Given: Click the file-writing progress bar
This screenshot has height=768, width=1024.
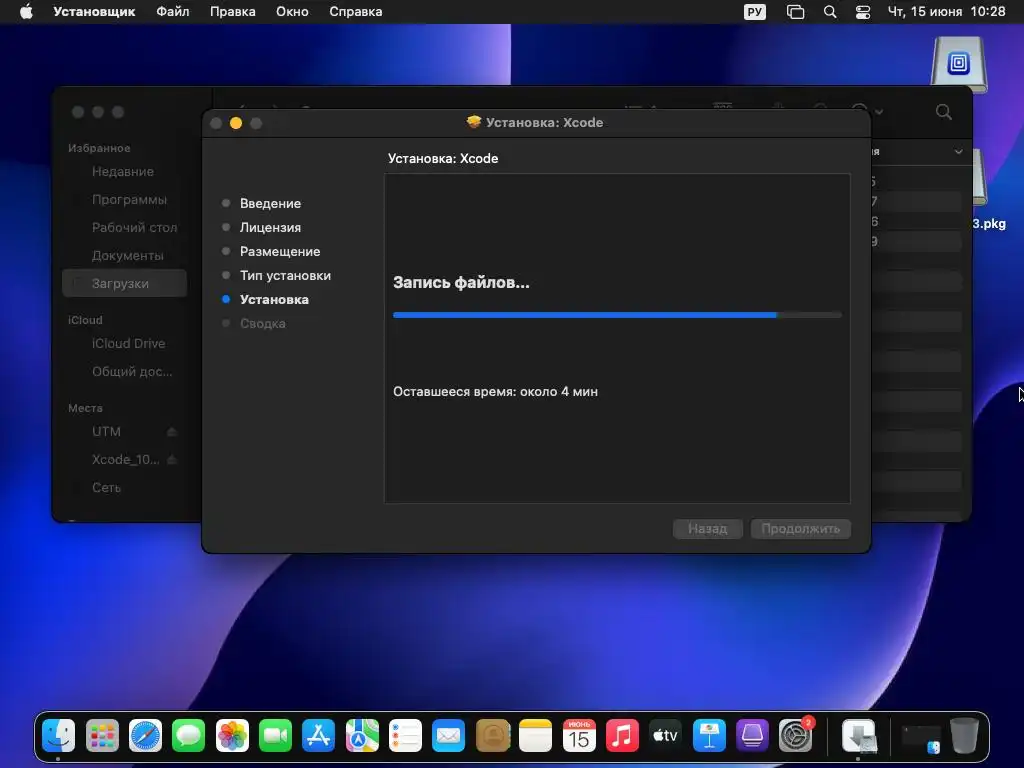Looking at the screenshot, I should (617, 315).
